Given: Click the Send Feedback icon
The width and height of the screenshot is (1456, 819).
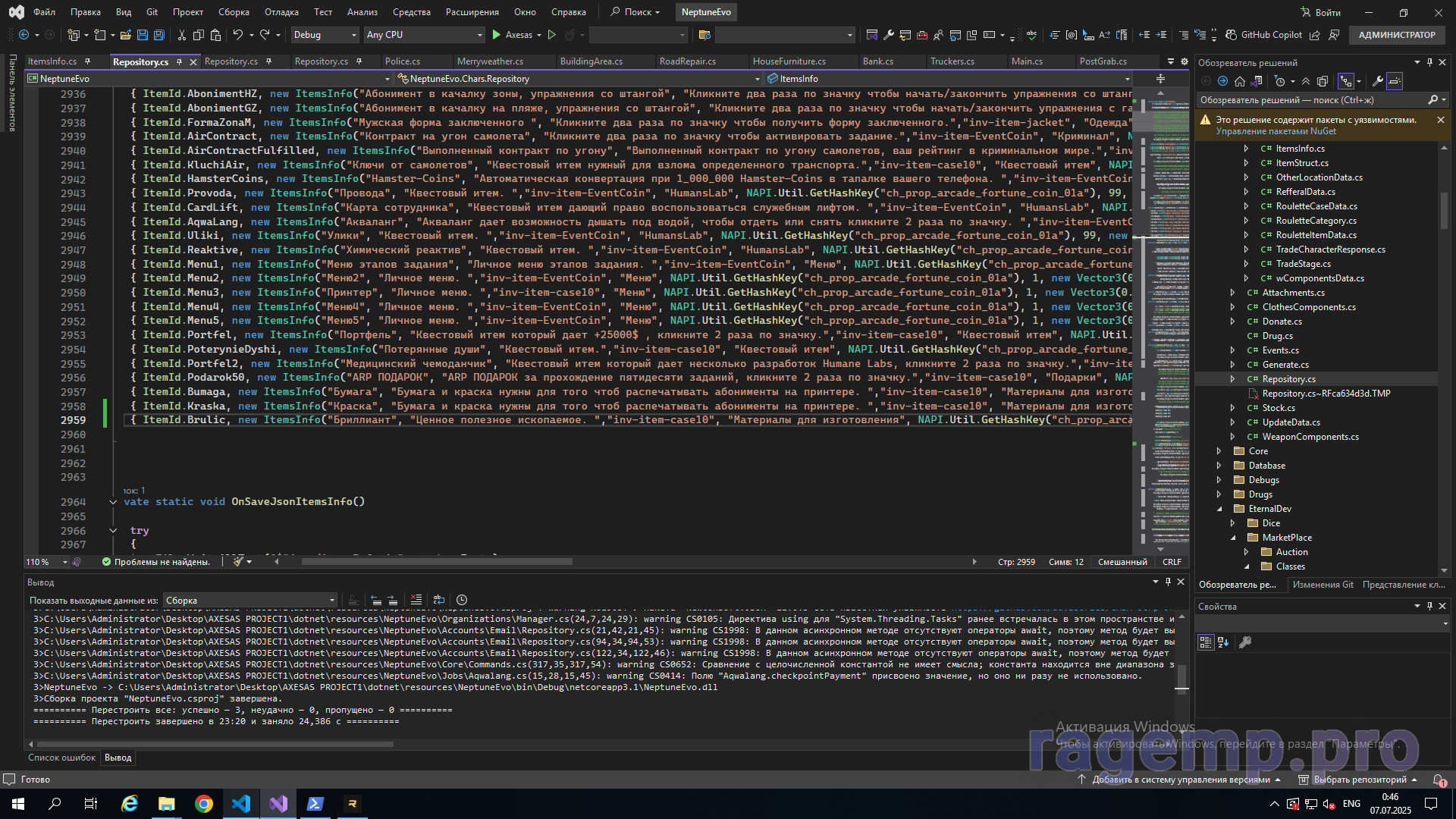Looking at the screenshot, I should tap(1335, 35).
